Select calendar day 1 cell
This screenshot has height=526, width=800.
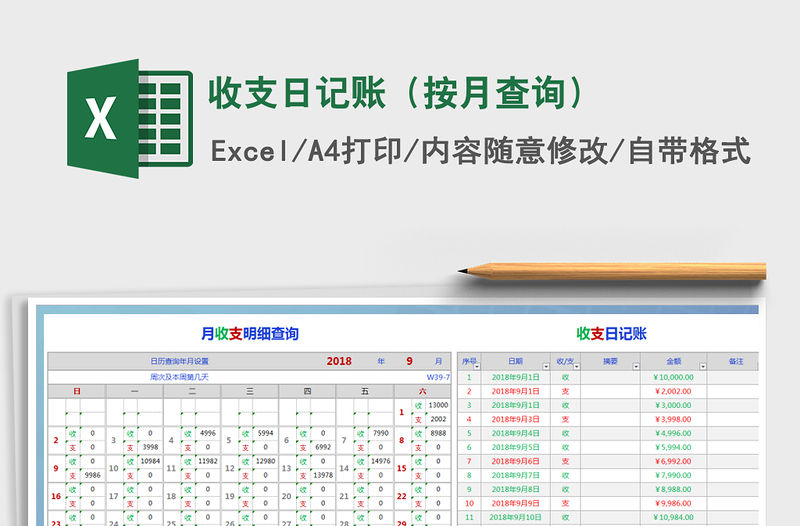(402, 412)
